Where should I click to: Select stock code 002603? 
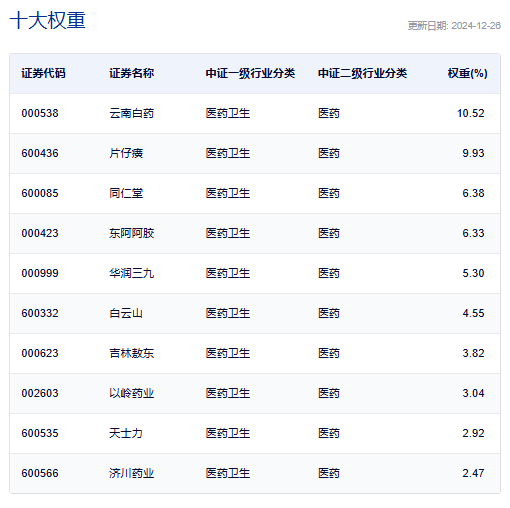coord(40,393)
